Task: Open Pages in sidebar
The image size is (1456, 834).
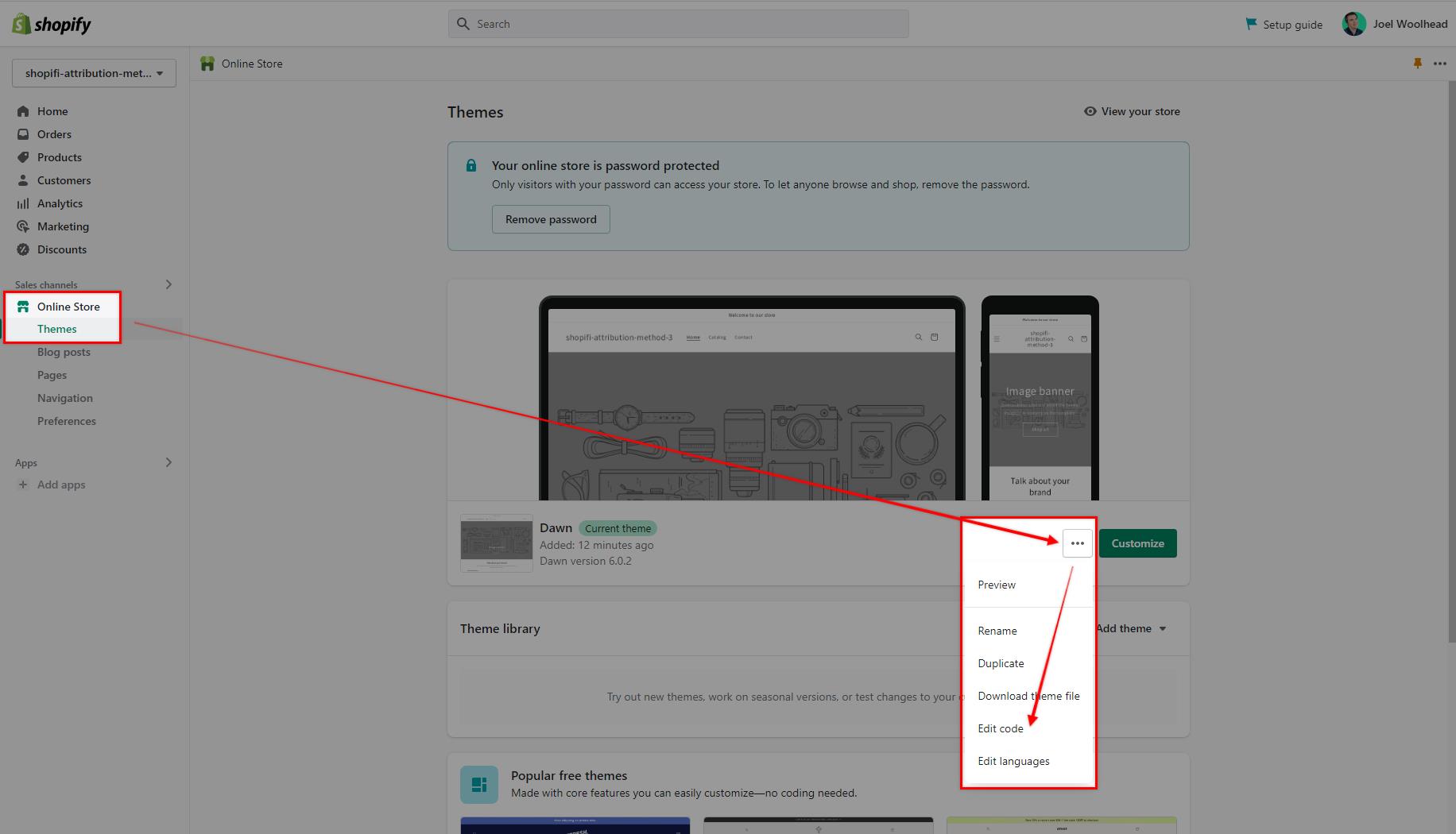Action: tap(52, 375)
